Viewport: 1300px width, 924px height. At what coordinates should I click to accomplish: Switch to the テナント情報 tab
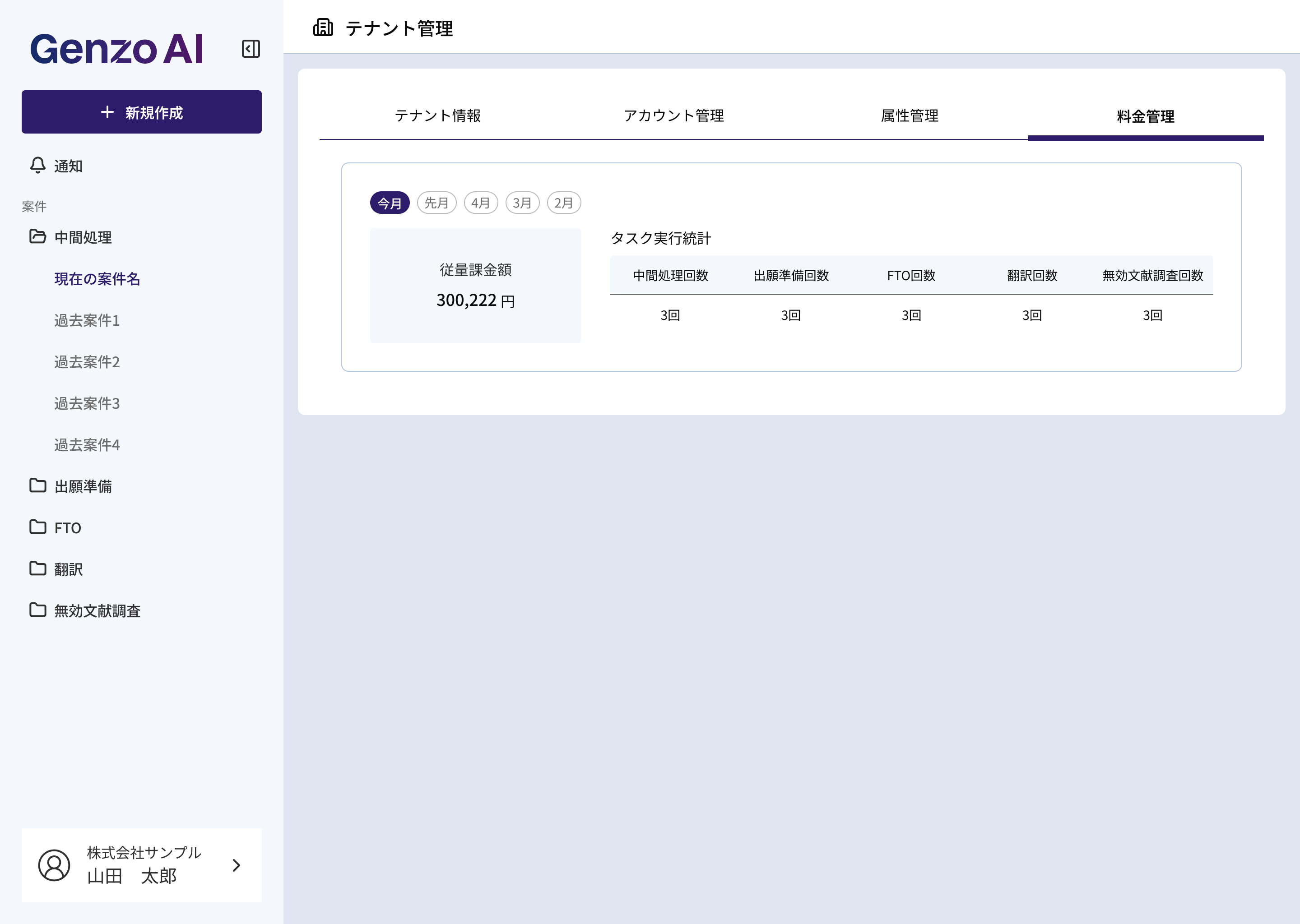438,115
